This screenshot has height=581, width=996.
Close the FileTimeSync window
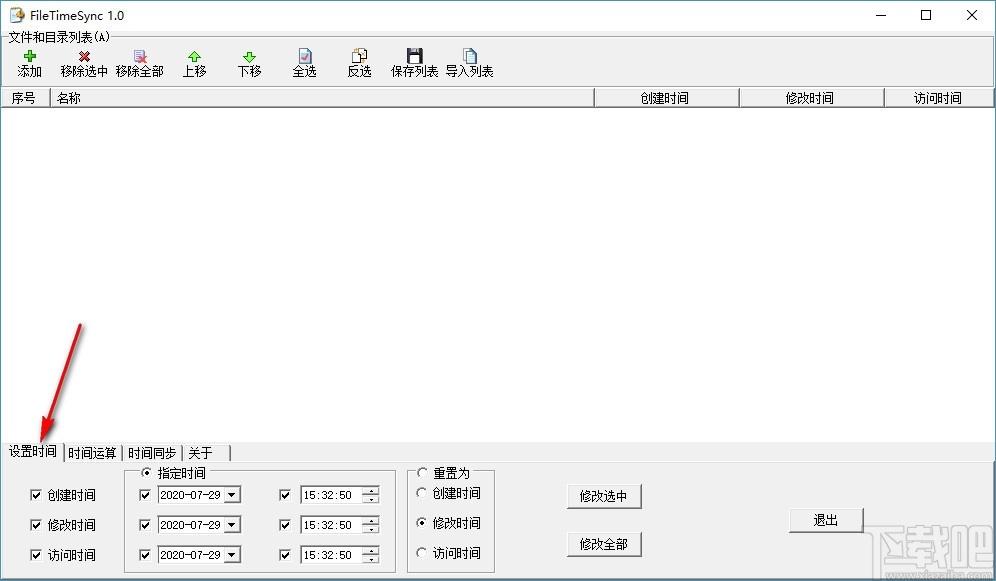[972, 15]
